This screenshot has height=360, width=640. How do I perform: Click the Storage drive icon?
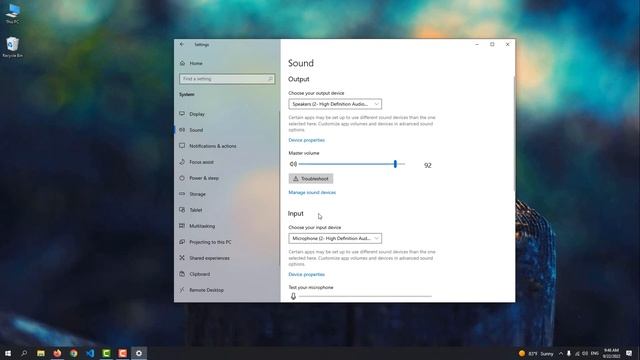[x=182, y=193]
